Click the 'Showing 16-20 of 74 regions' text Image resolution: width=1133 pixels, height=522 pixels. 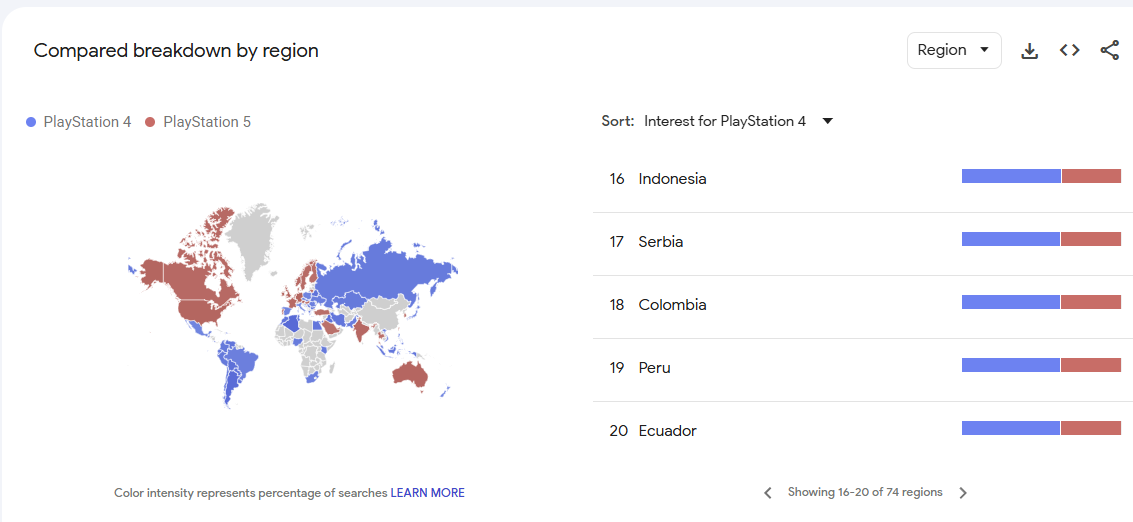[x=865, y=492]
